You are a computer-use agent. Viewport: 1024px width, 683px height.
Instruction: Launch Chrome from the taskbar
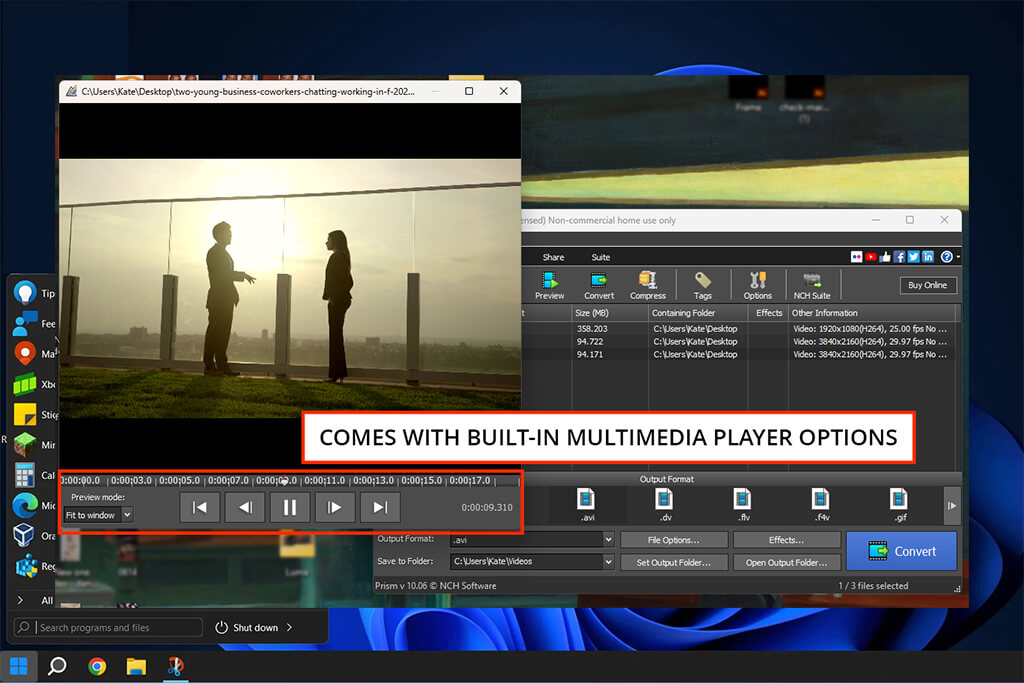pyautogui.click(x=97, y=666)
